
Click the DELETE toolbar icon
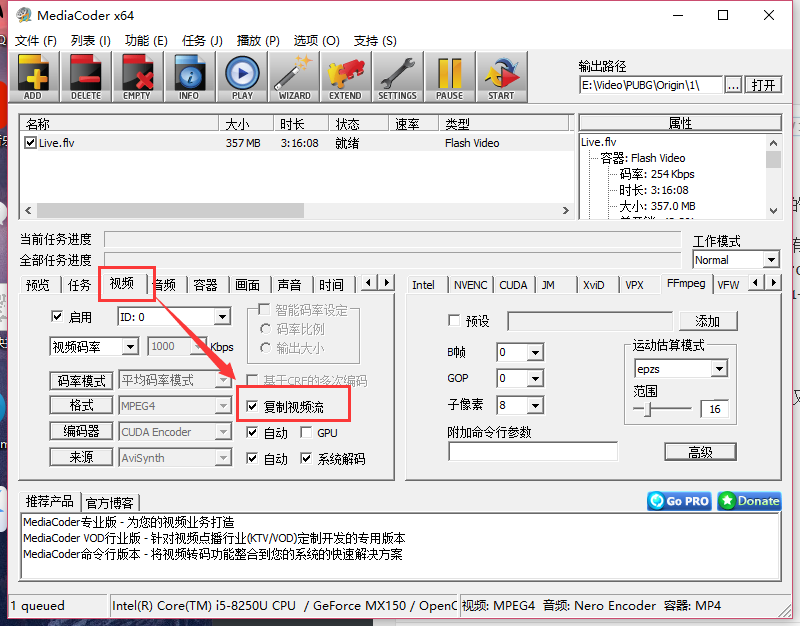86,77
